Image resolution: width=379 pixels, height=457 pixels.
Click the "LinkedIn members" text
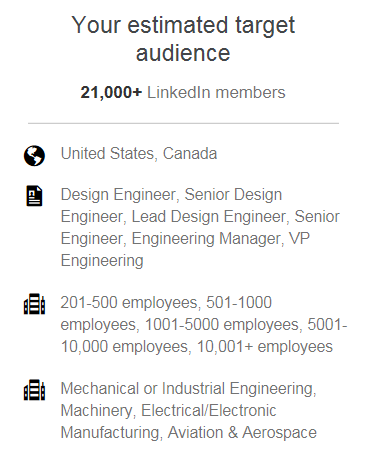(x=216, y=93)
